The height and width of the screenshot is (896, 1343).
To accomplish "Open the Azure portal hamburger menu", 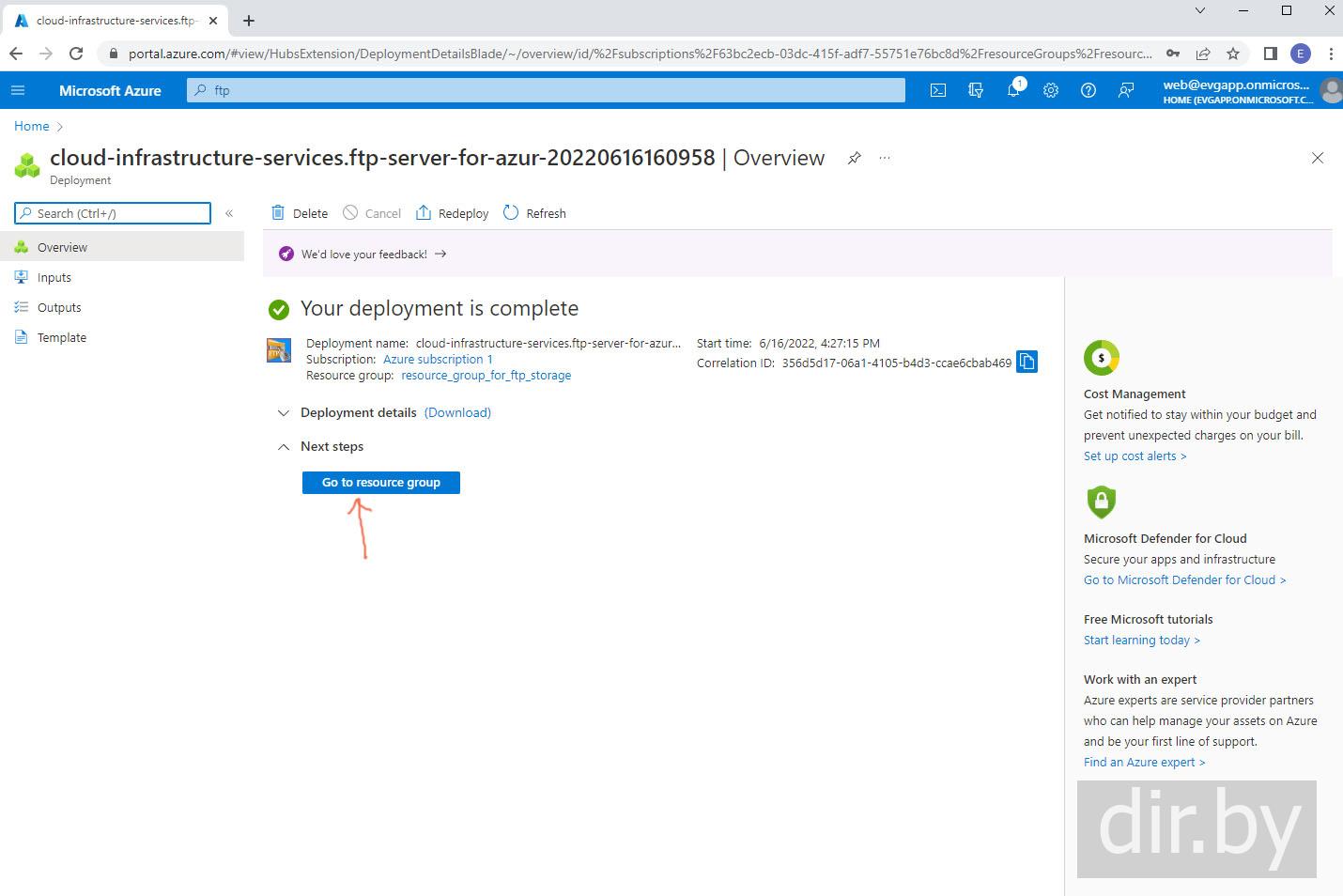I will 18,90.
